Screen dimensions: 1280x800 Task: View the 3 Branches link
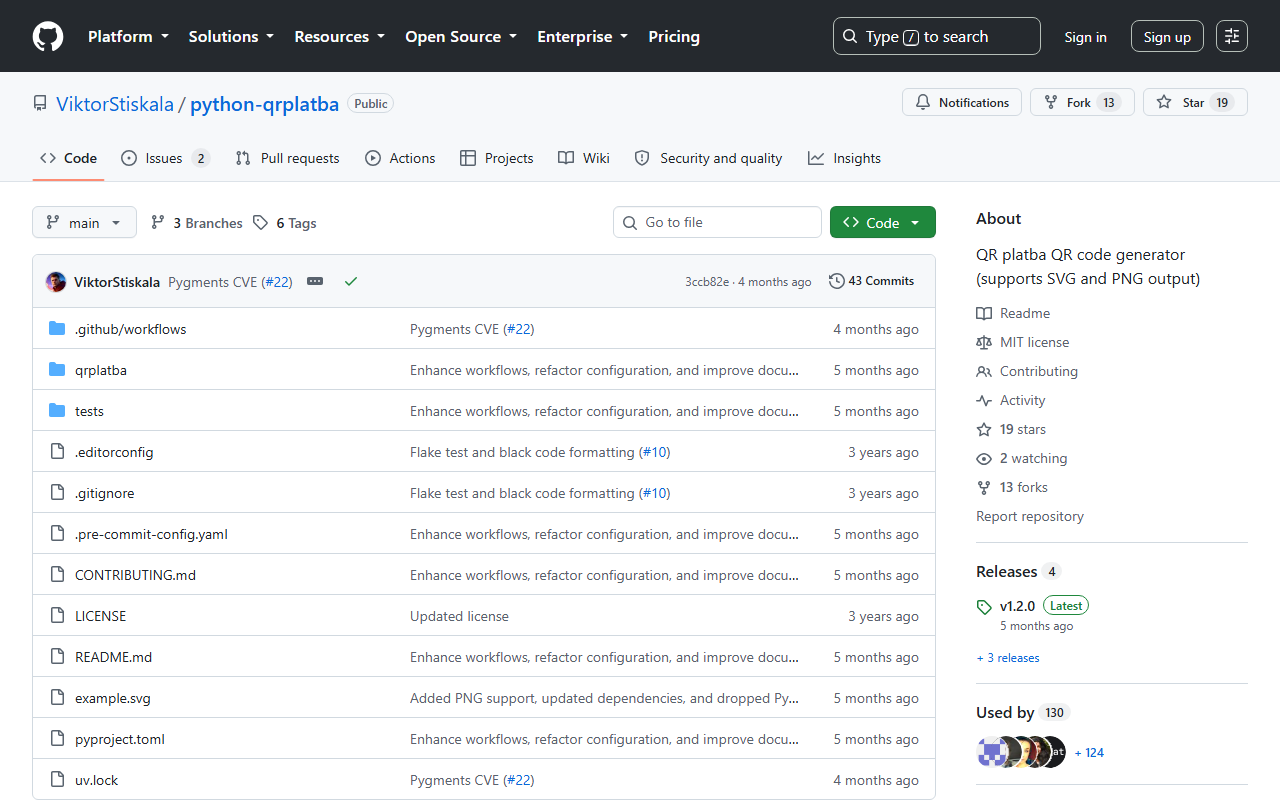tap(197, 223)
